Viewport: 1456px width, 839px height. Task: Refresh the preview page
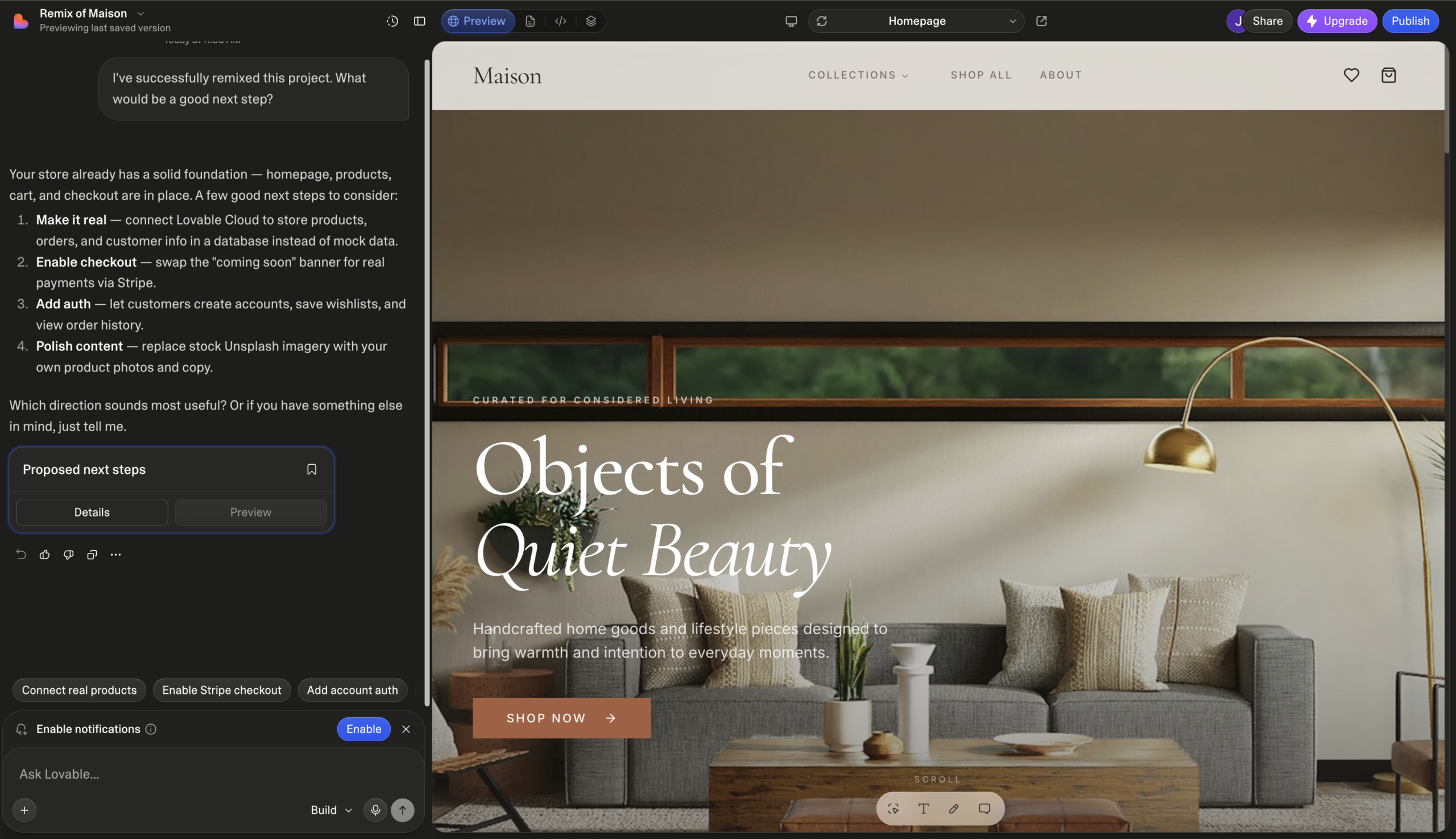coord(822,20)
